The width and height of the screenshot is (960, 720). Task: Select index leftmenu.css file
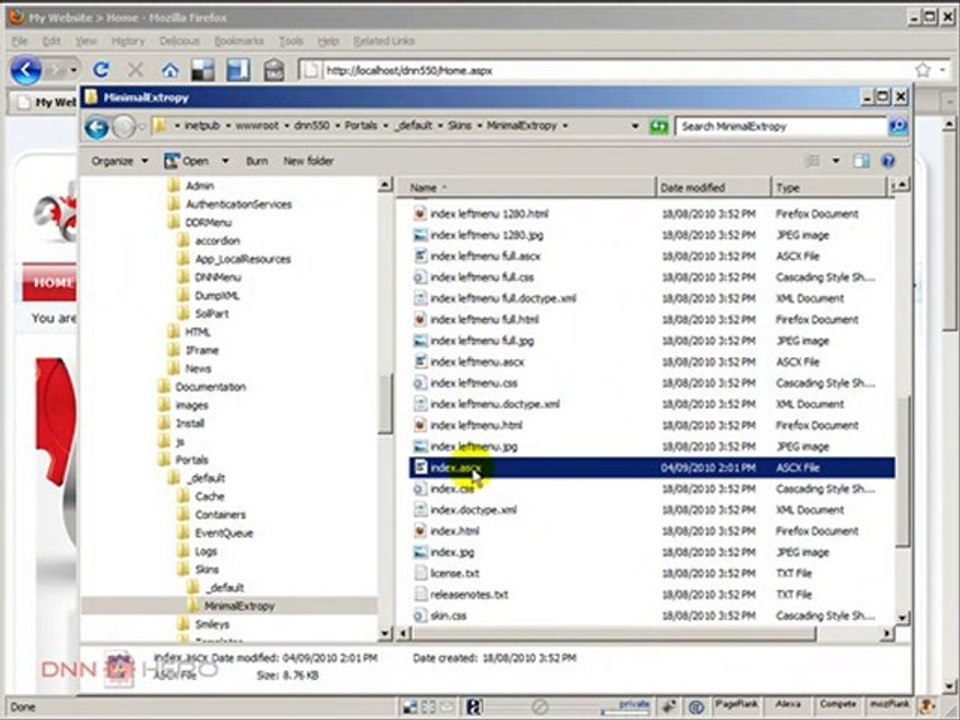pyautogui.click(x=473, y=383)
